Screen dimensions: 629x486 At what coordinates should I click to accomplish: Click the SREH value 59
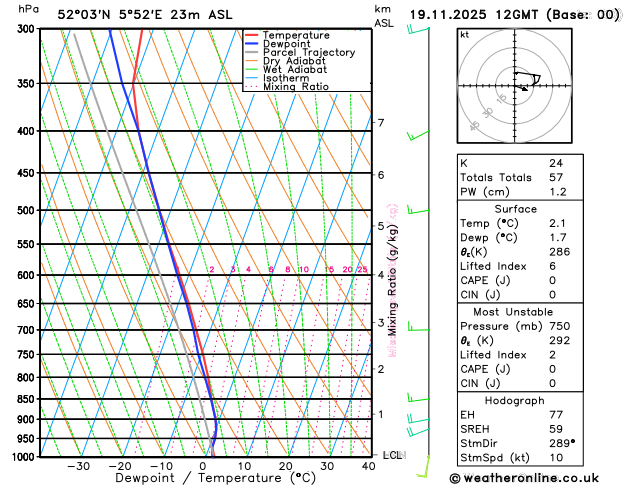[x=556, y=429]
